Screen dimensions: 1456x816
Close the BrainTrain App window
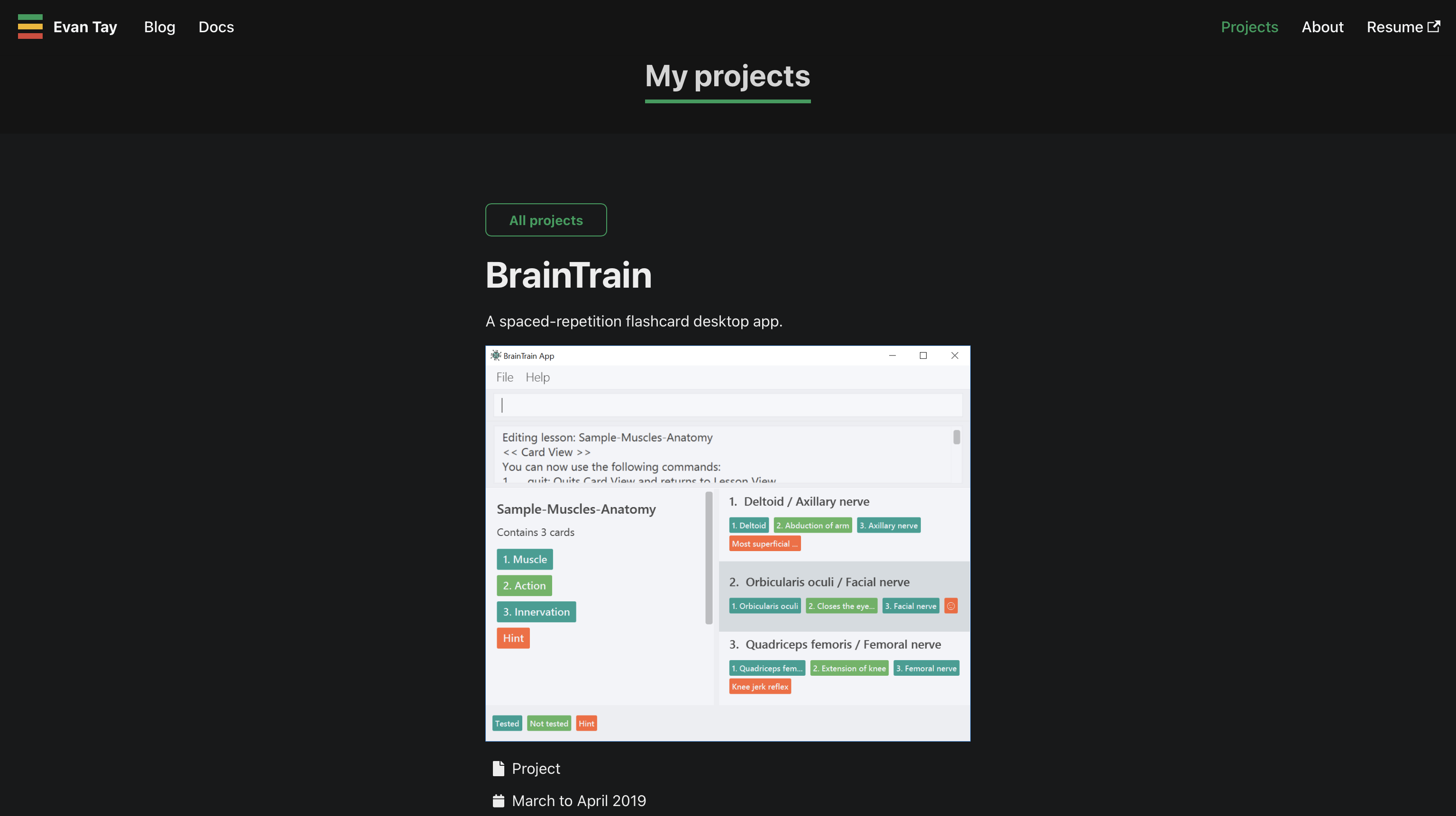point(954,355)
